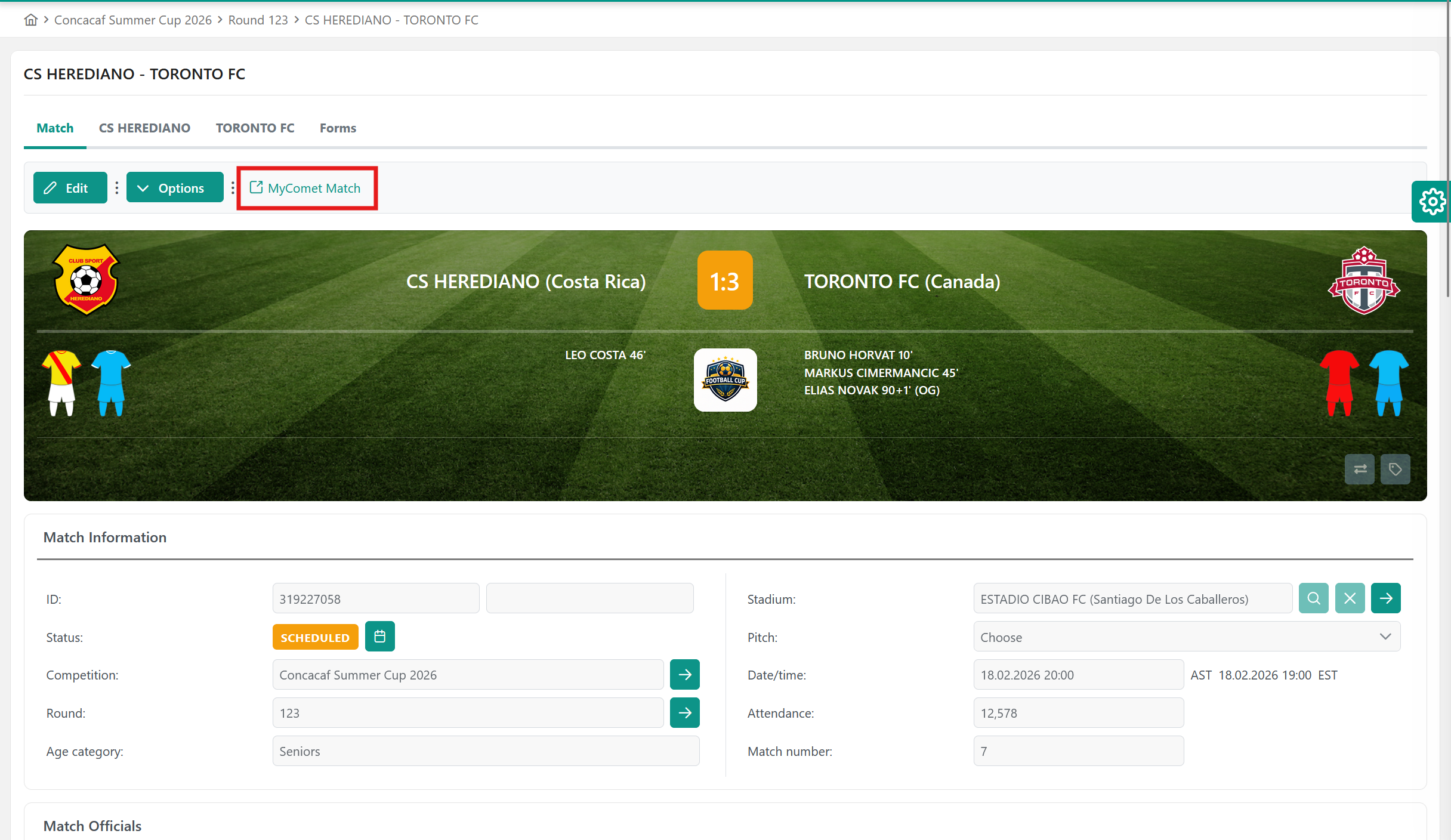Click the Edit button
The image size is (1451, 840).
coord(70,188)
